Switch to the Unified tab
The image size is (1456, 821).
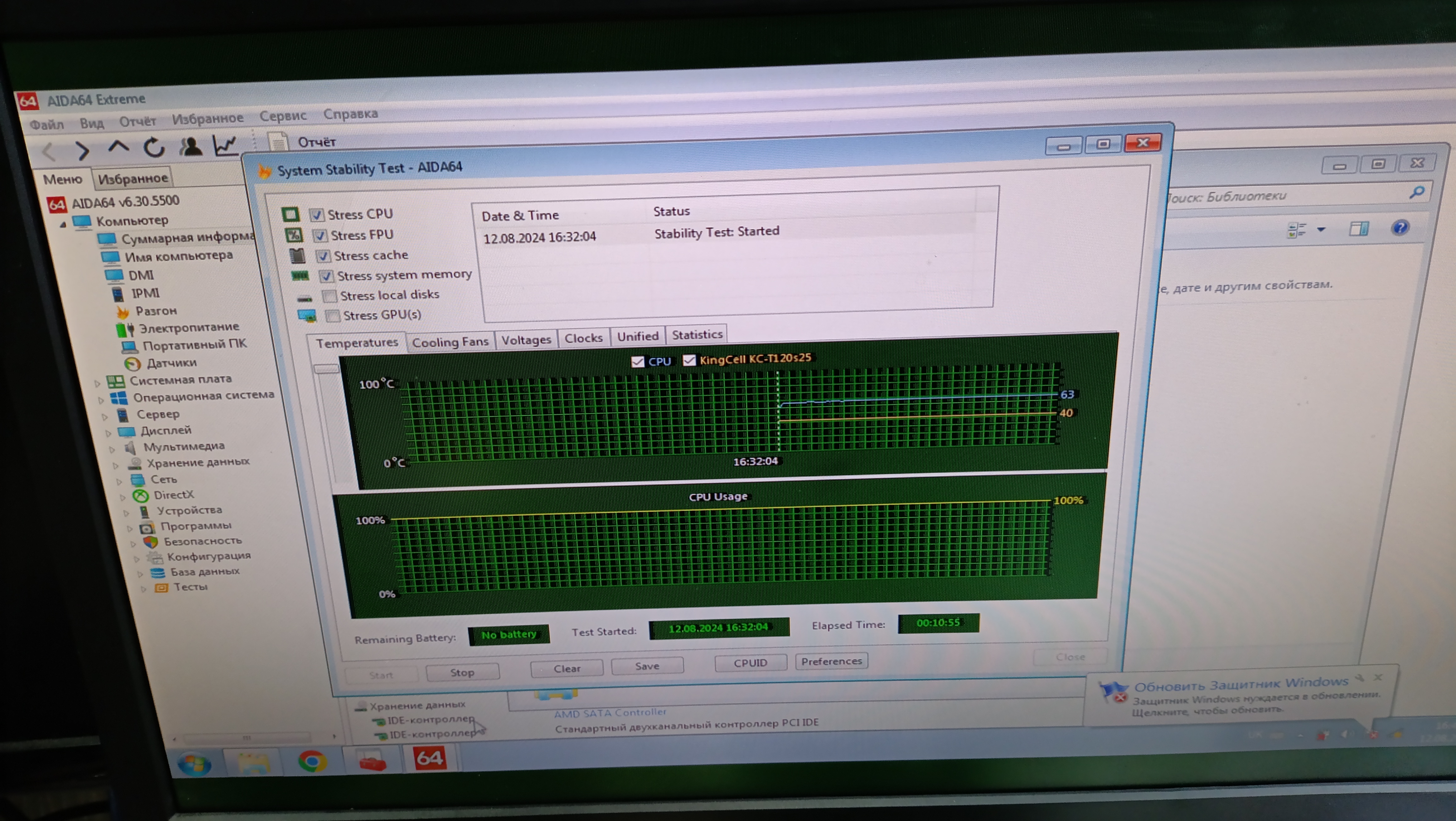pyautogui.click(x=638, y=337)
